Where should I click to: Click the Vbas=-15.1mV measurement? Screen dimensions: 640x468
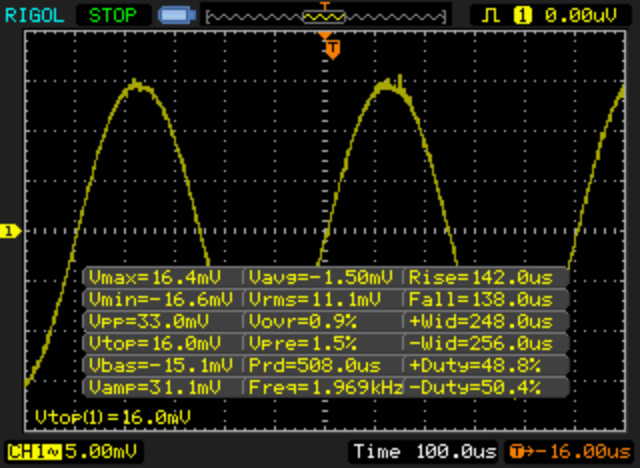point(161,365)
